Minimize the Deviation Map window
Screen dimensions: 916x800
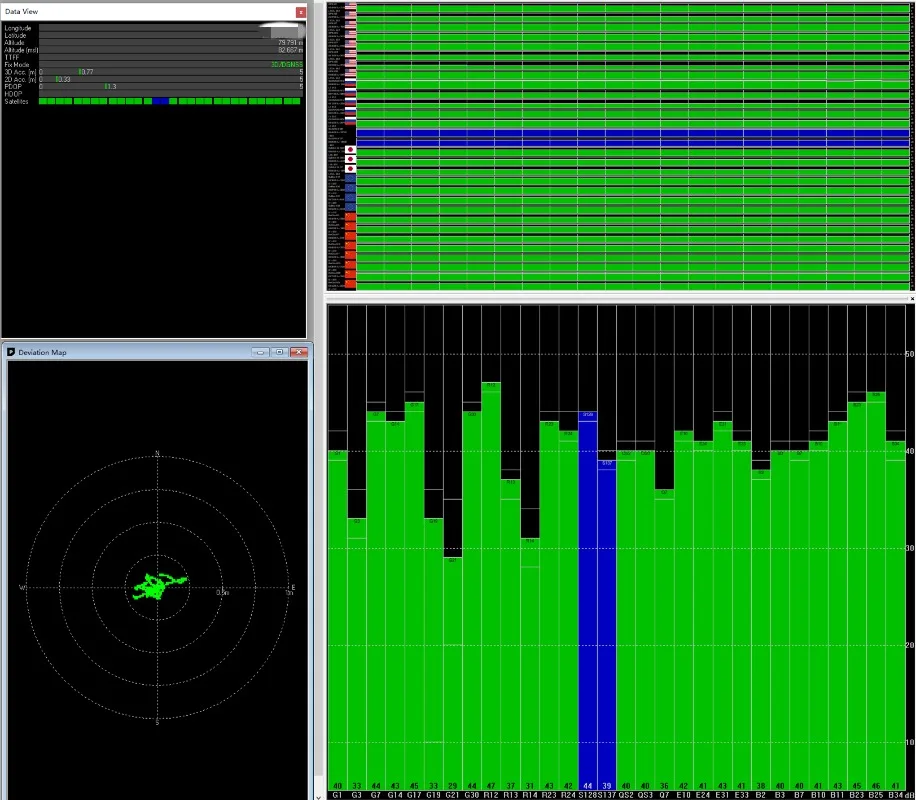[x=261, y=352]
